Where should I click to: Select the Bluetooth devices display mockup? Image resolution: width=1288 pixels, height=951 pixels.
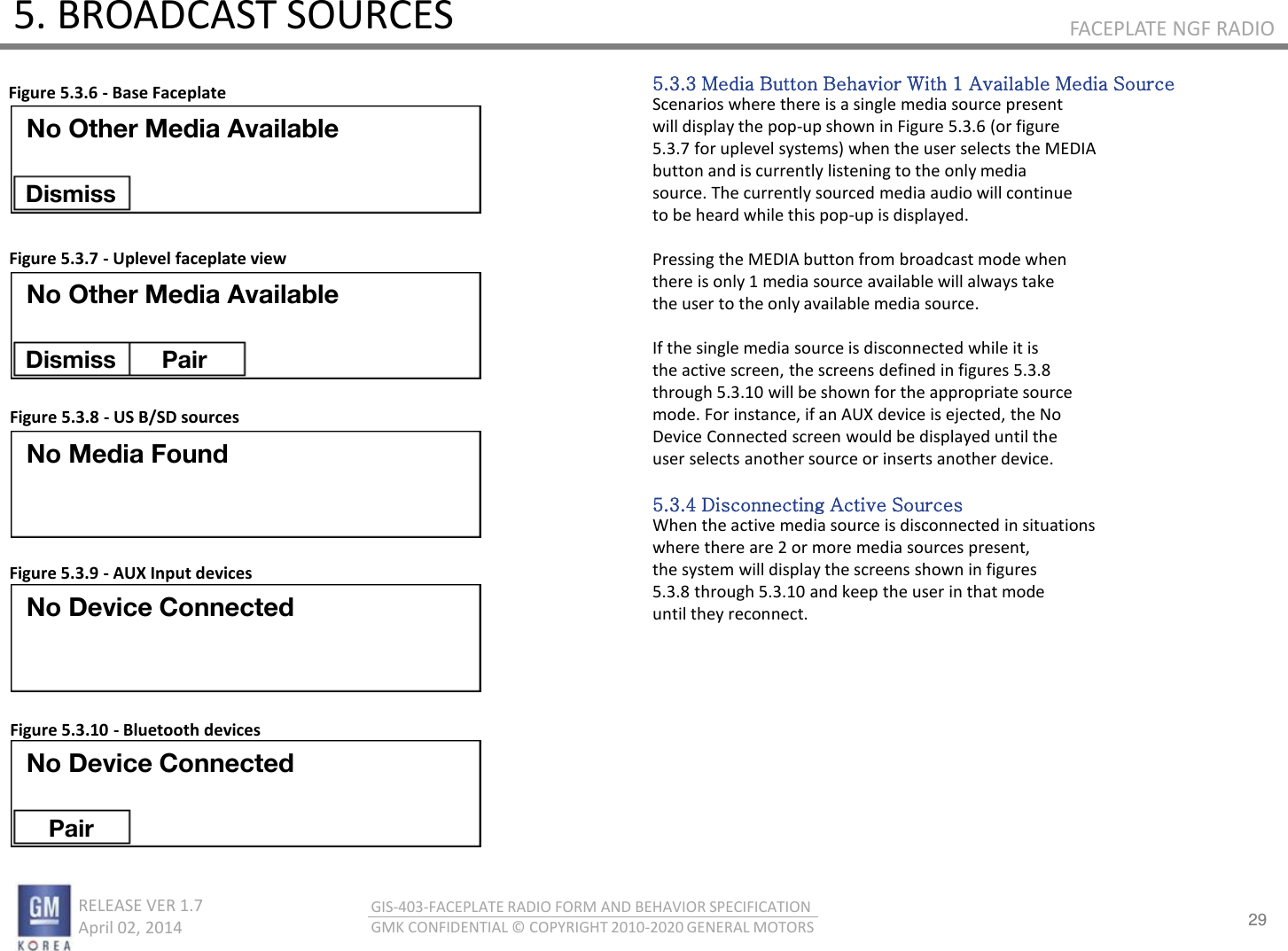click(246, 793)
